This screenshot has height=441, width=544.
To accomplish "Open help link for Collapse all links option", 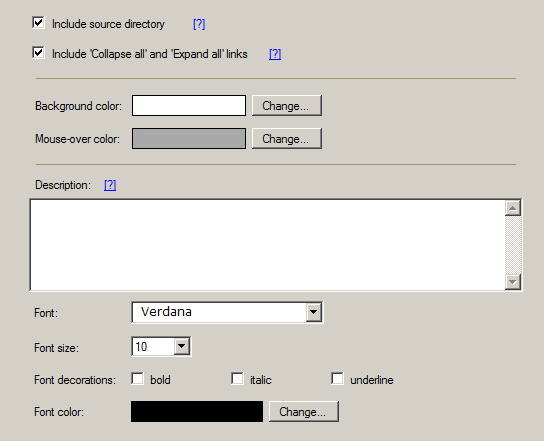I will click(x=275, y=54).
